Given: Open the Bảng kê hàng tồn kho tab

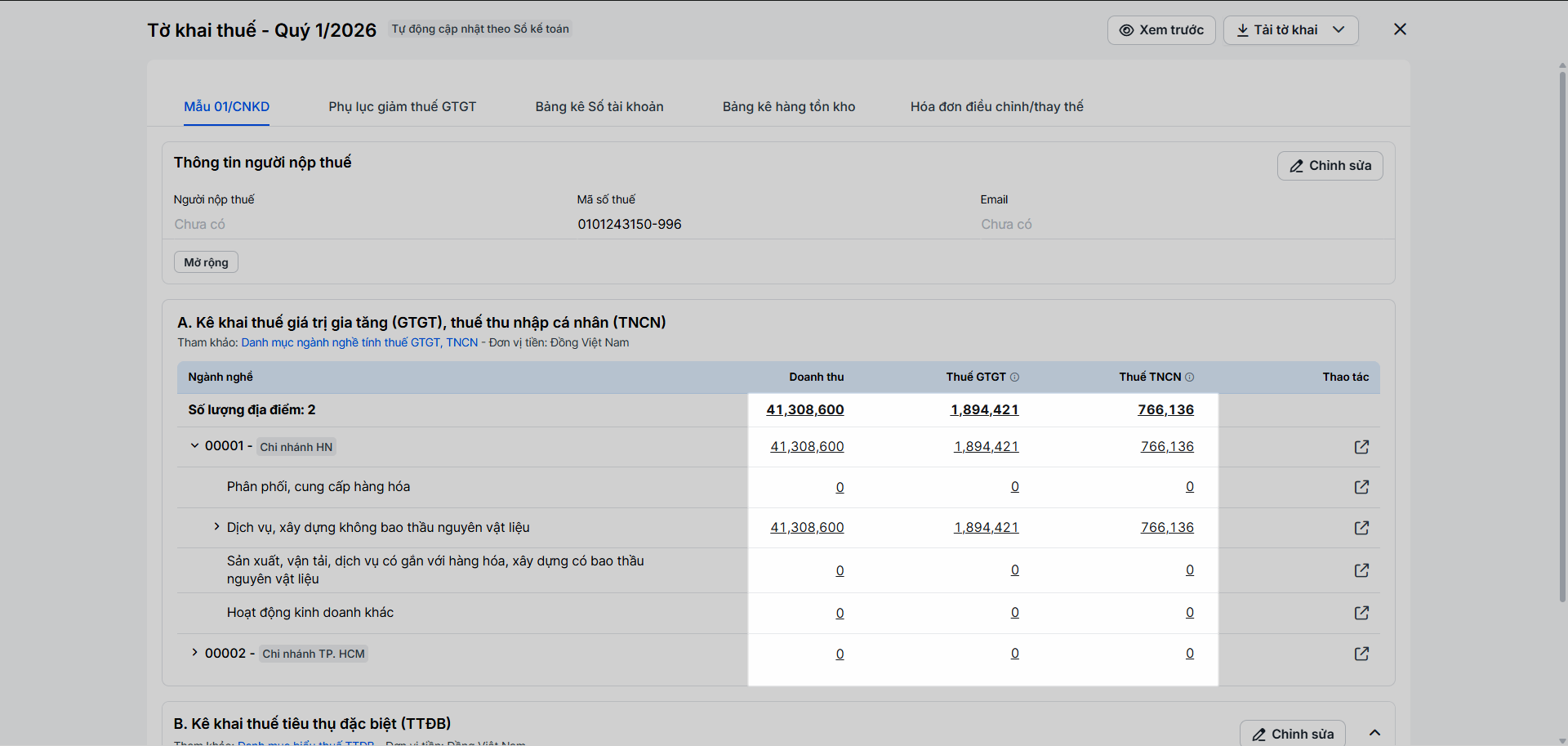Looking at the screenshot, I should click(788, 107).
